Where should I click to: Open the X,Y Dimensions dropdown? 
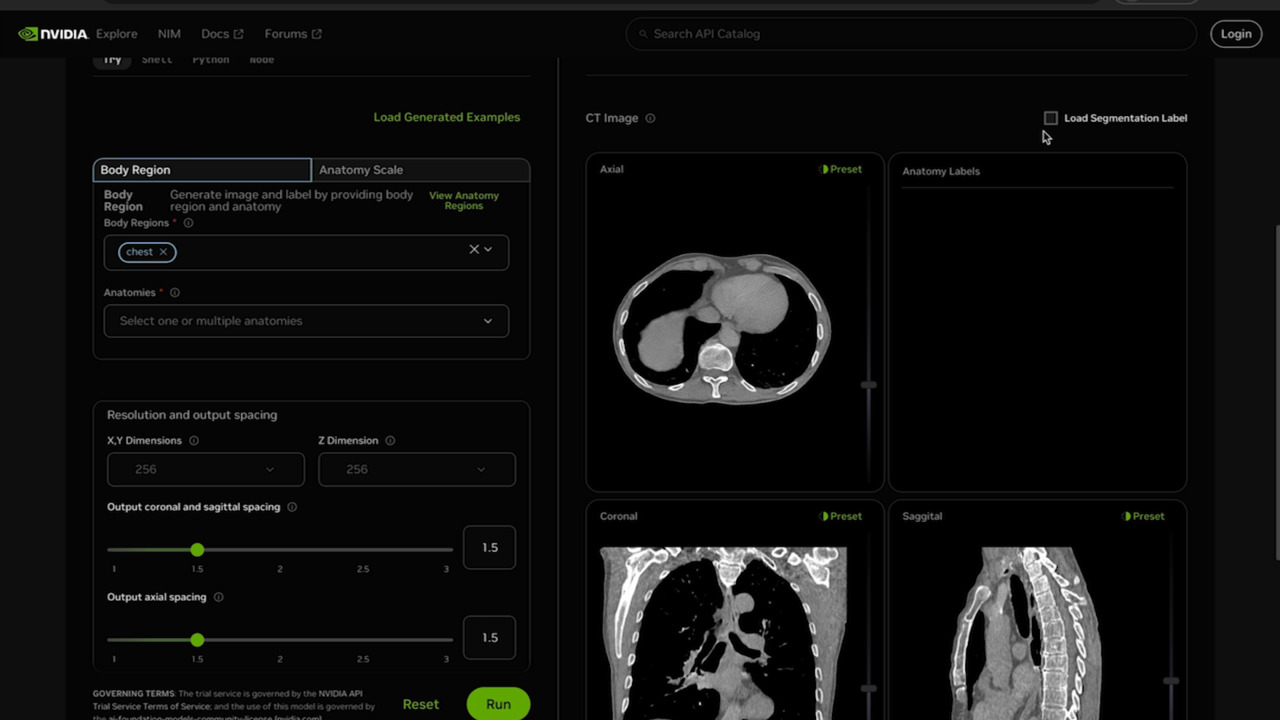pyautogui.click(x=205, y=469)
